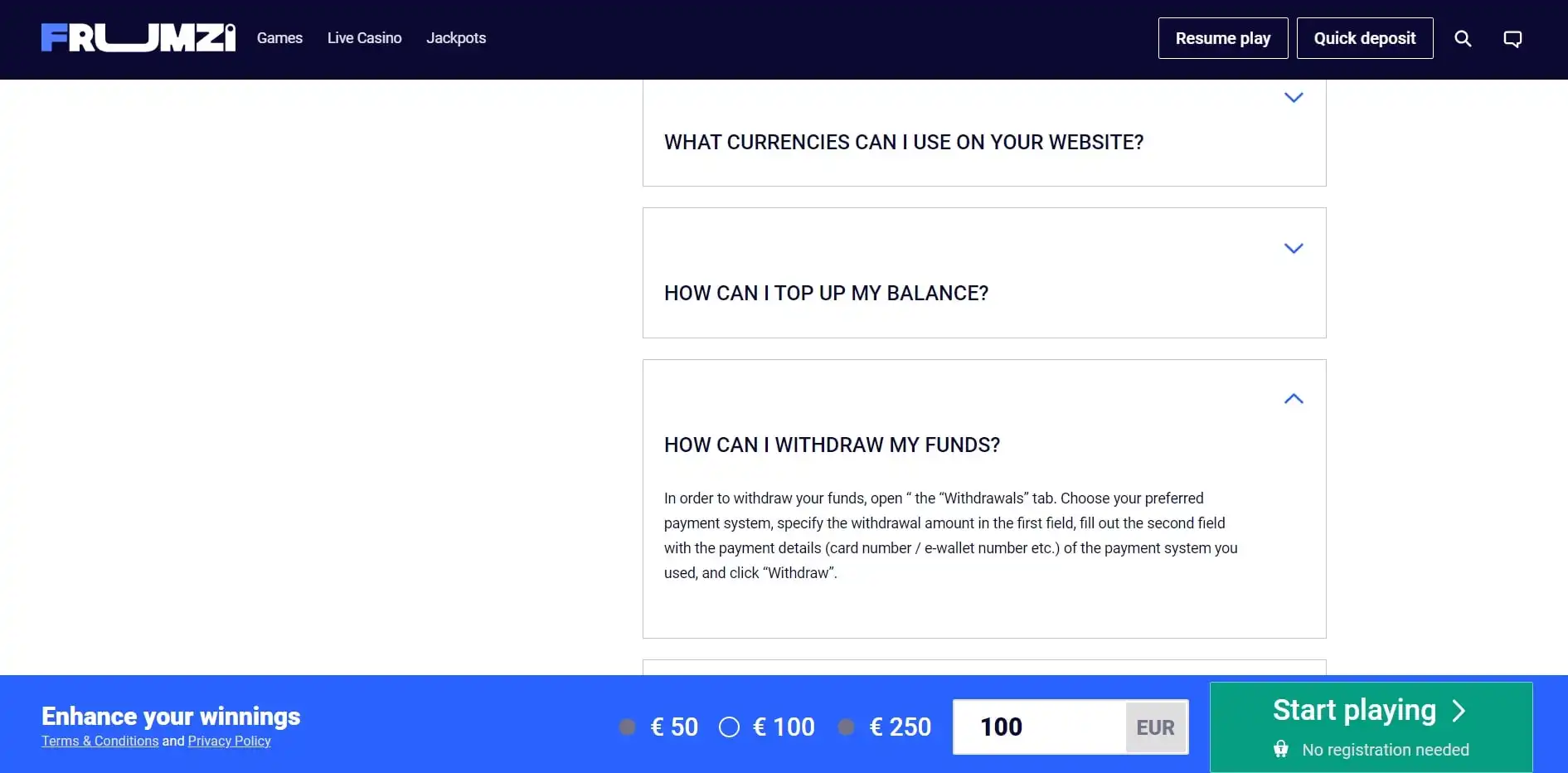Image resolution: width=1568 pixels, height=773 pixels.
Task: Click the arrow beside Start playing
Action: coord(1459,711)
